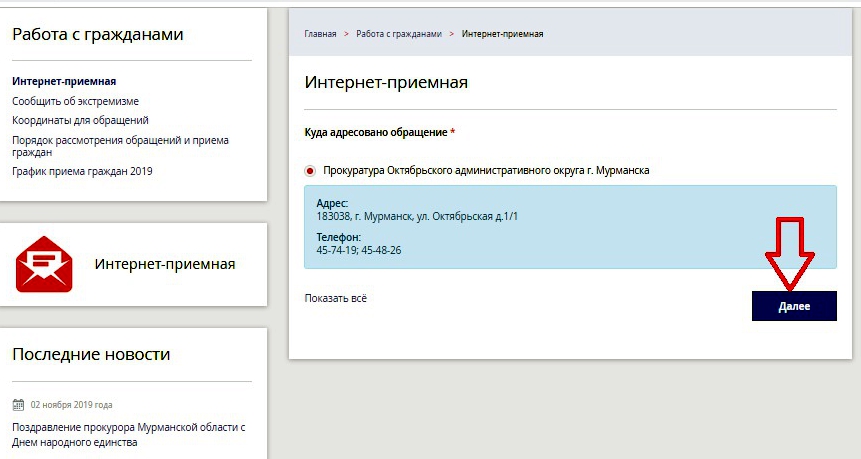
Task: Click the red envelope icon
Action: [x=44, y=264]
